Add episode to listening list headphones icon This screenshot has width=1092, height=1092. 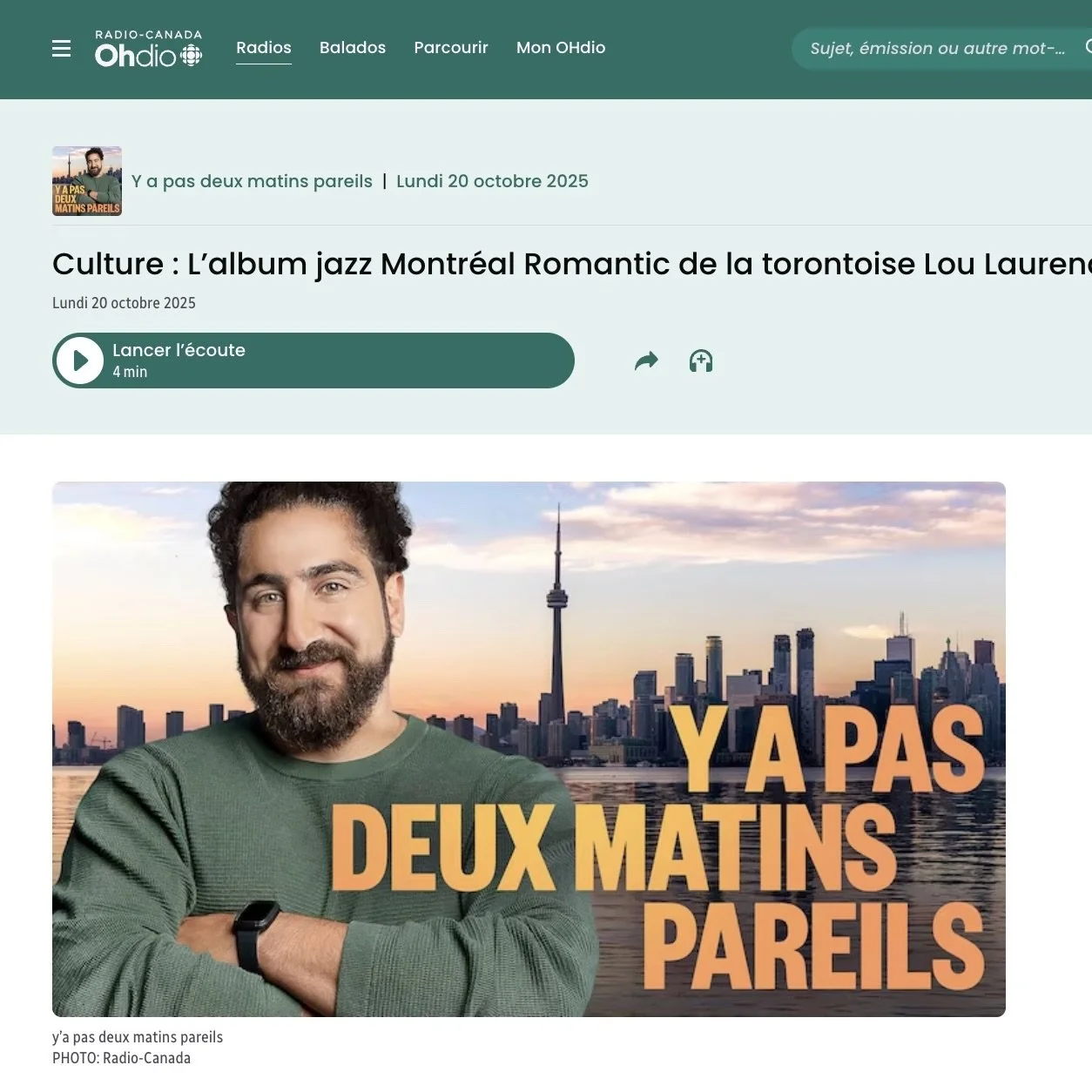pyautogui.click(x=701, y=361)
